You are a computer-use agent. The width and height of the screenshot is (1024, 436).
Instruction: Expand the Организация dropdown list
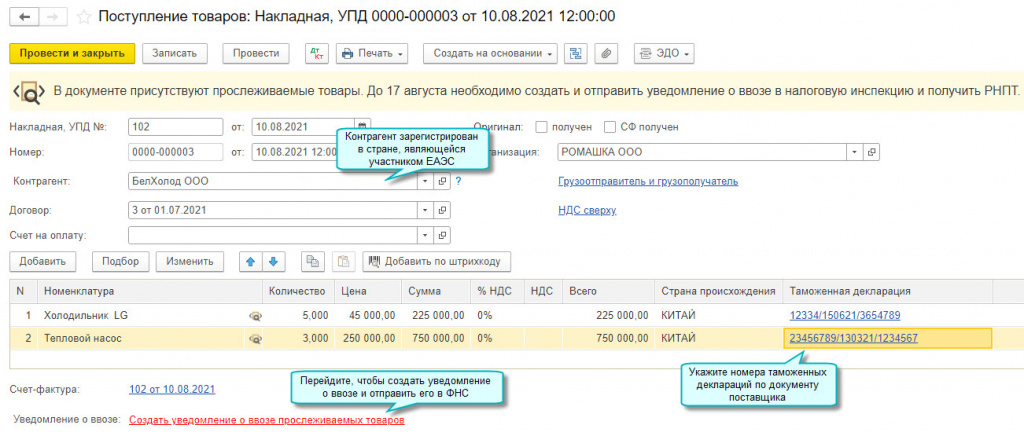[853, 152]
